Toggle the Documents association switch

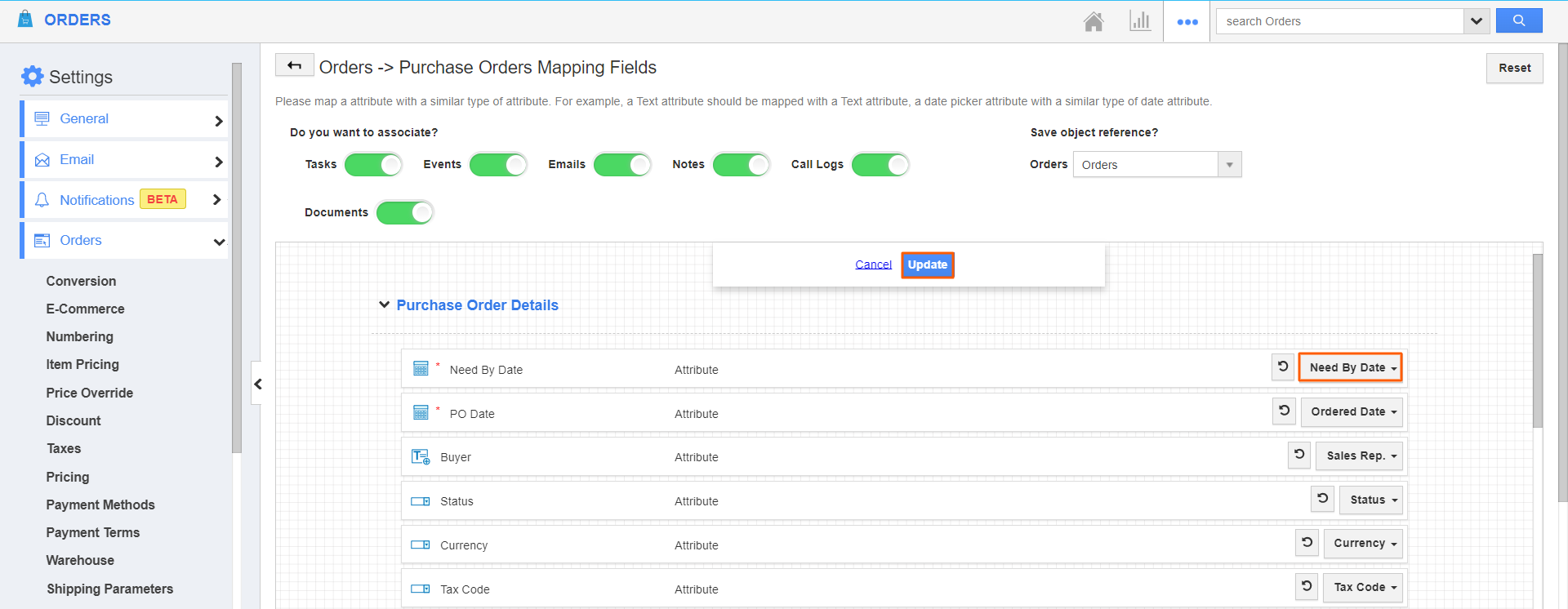click(x=405, y=212)
